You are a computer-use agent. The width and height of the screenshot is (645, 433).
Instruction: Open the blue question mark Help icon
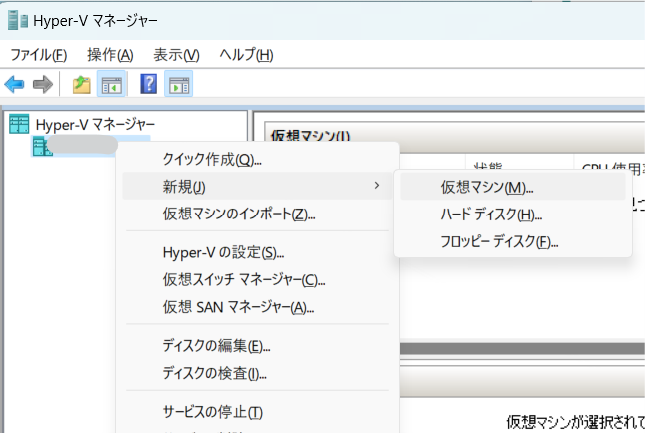[x=148, y=84]
